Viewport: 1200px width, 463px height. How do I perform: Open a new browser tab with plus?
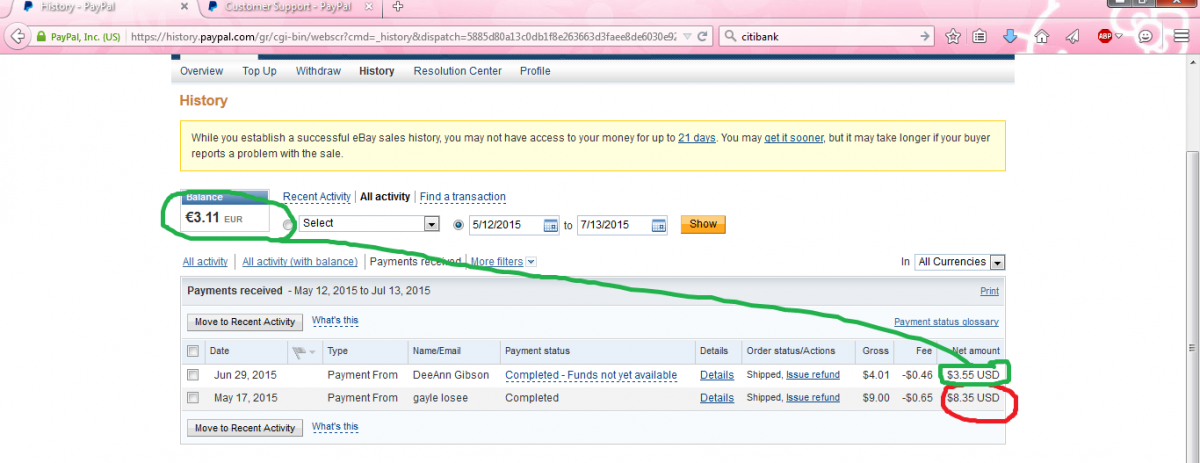point(398,7)
